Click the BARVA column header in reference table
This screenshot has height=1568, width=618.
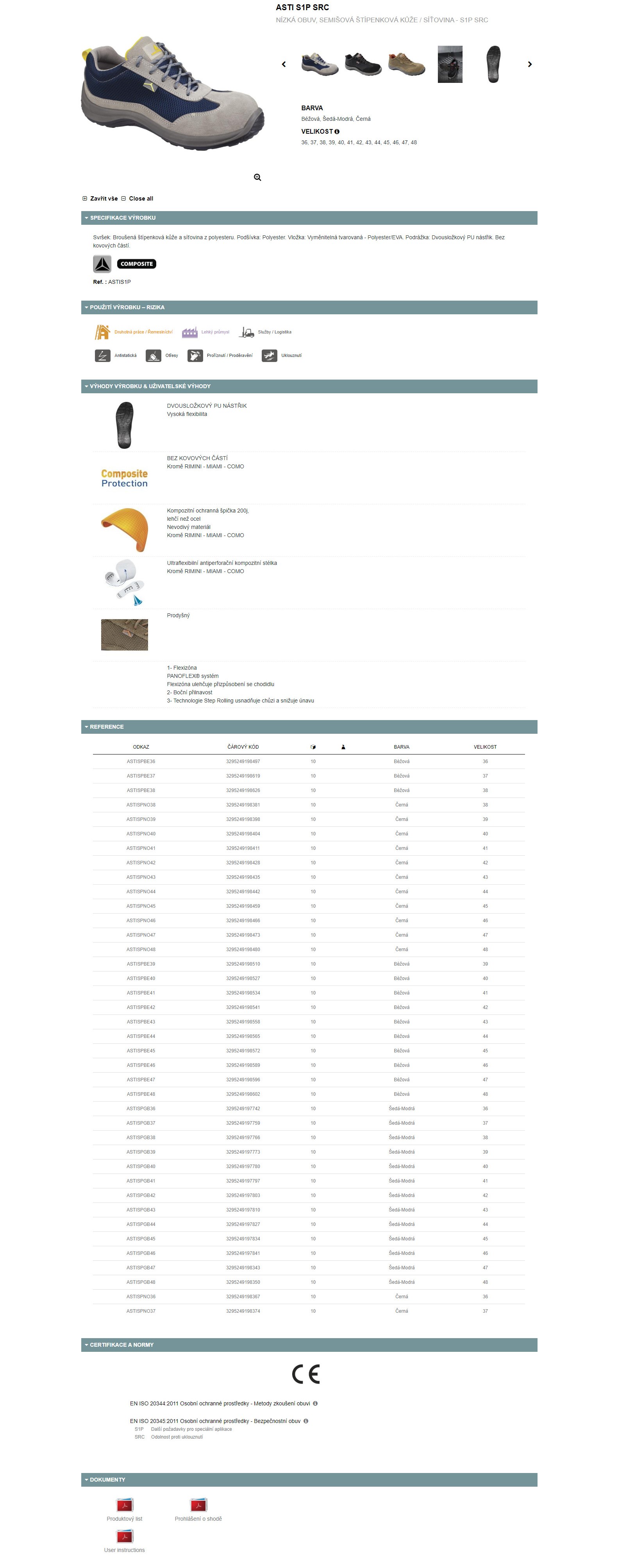coord(402,747)
